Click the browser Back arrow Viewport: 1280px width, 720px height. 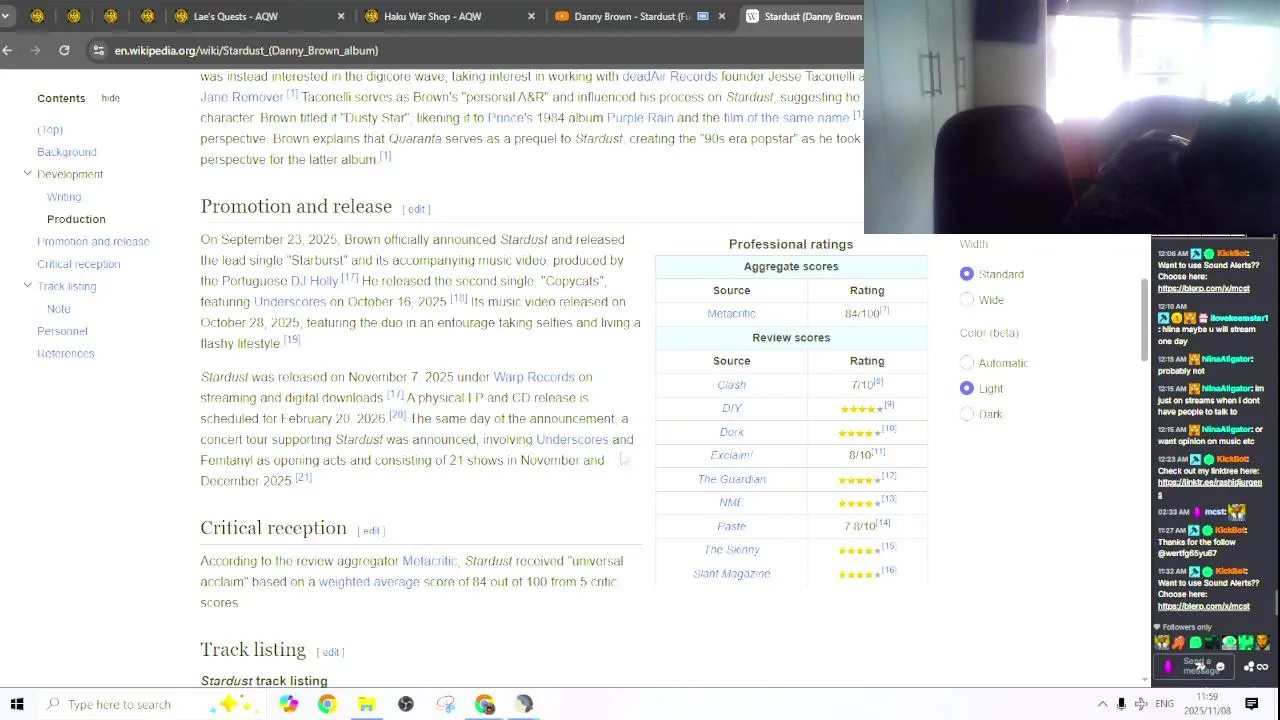8,50
